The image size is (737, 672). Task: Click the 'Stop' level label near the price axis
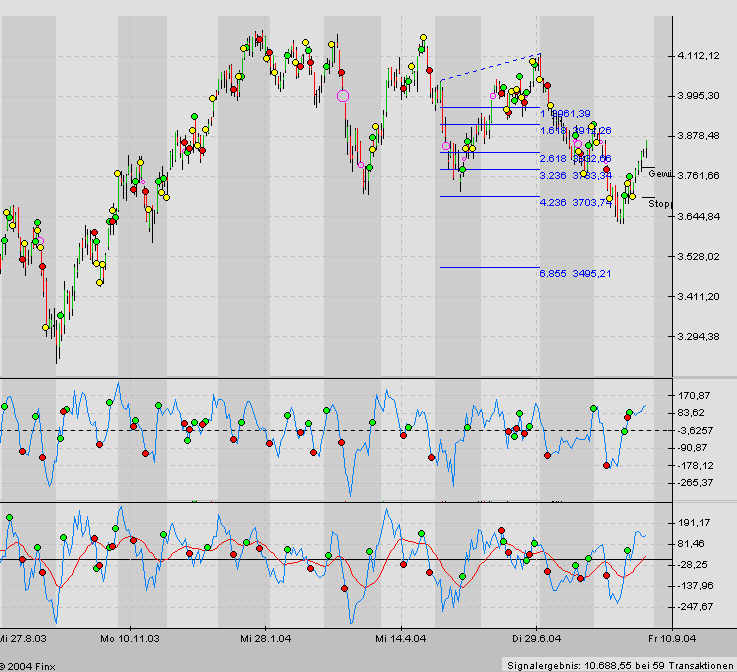[660, 203]
